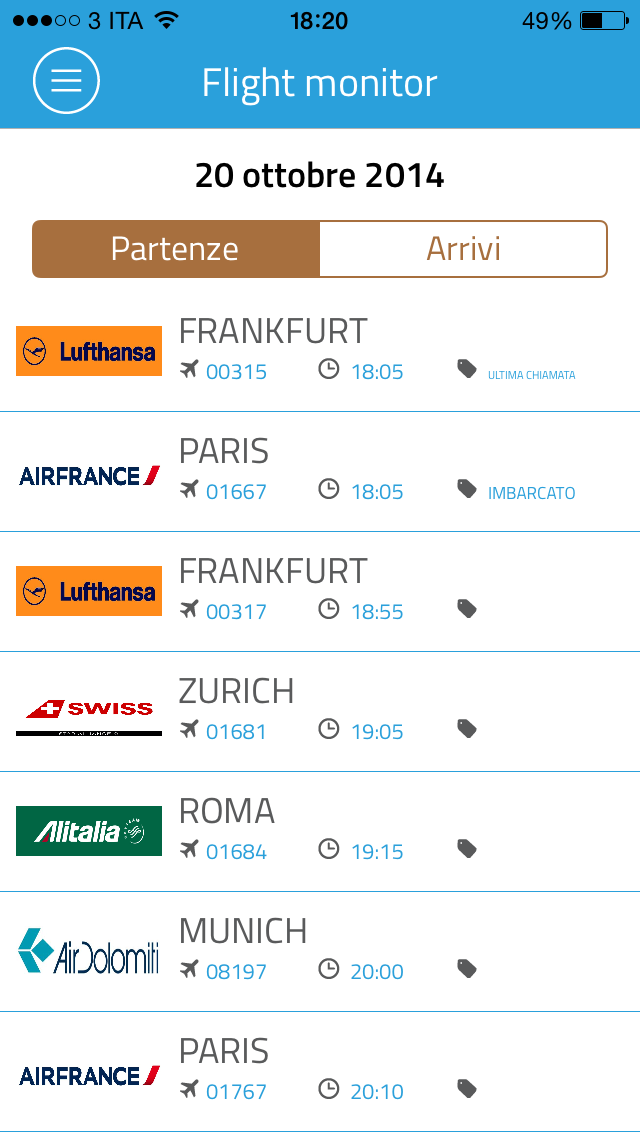The width and height of the screenshot is (640, 1136).
Task: Tap the tag icon next to IMBARCATO status
Action: click(466, 488)
